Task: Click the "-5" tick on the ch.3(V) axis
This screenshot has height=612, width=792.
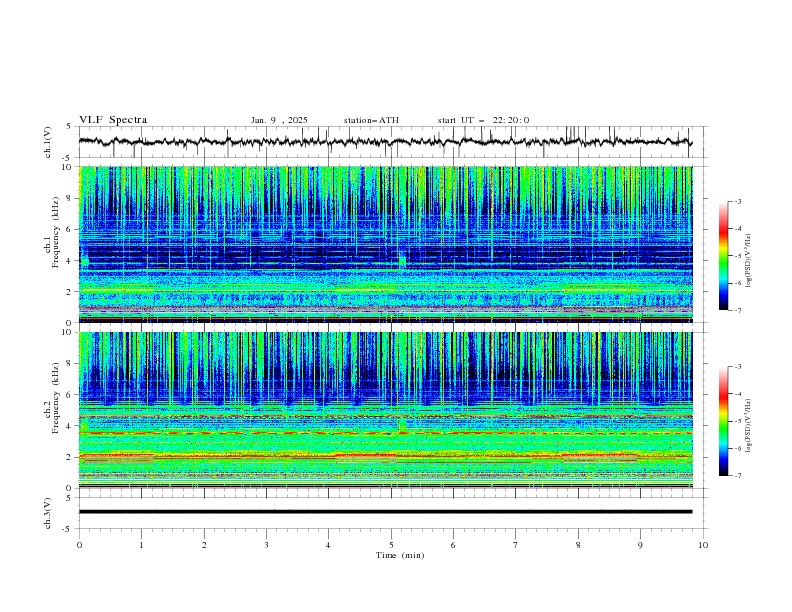Action: 68,529
